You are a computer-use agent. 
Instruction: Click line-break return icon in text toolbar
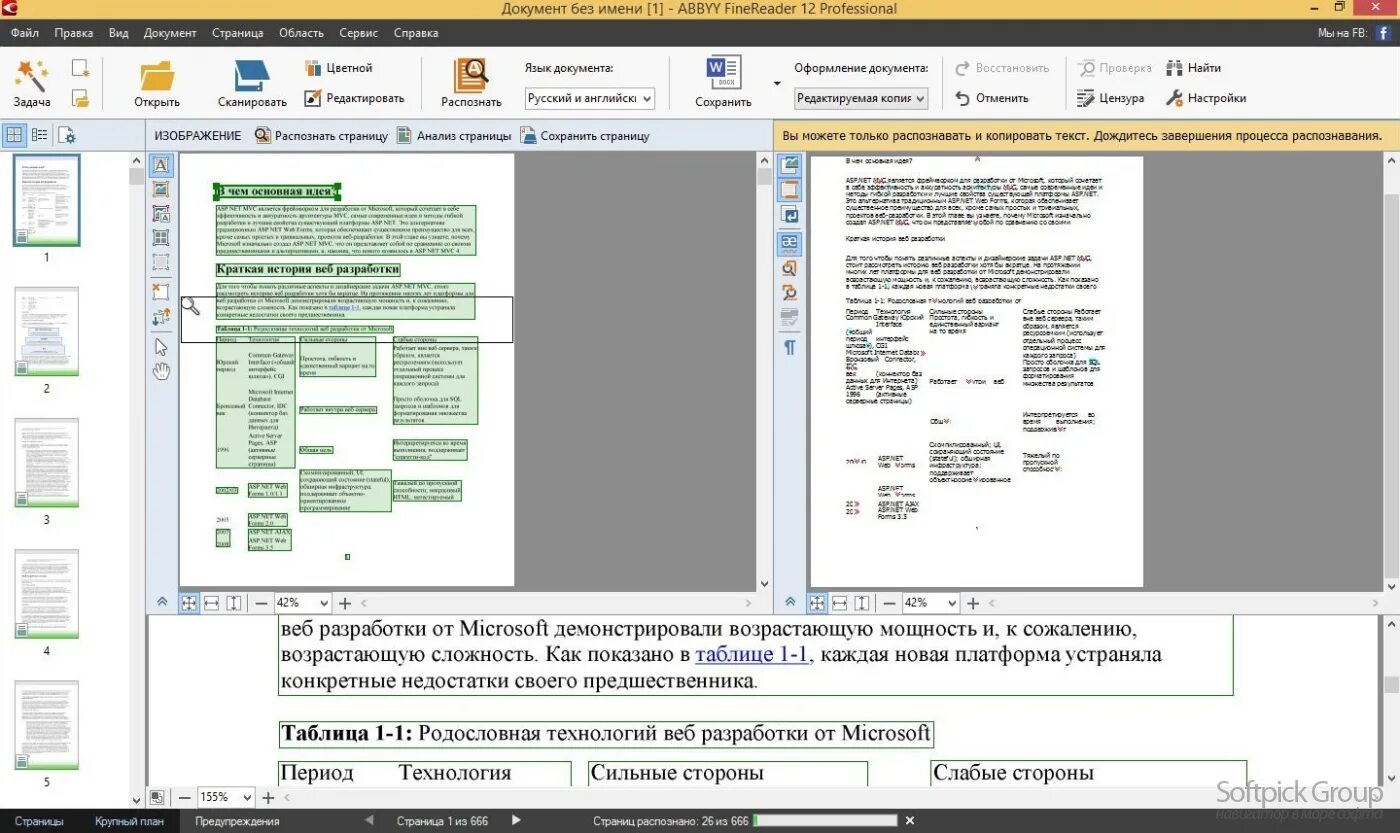[790, 215]
